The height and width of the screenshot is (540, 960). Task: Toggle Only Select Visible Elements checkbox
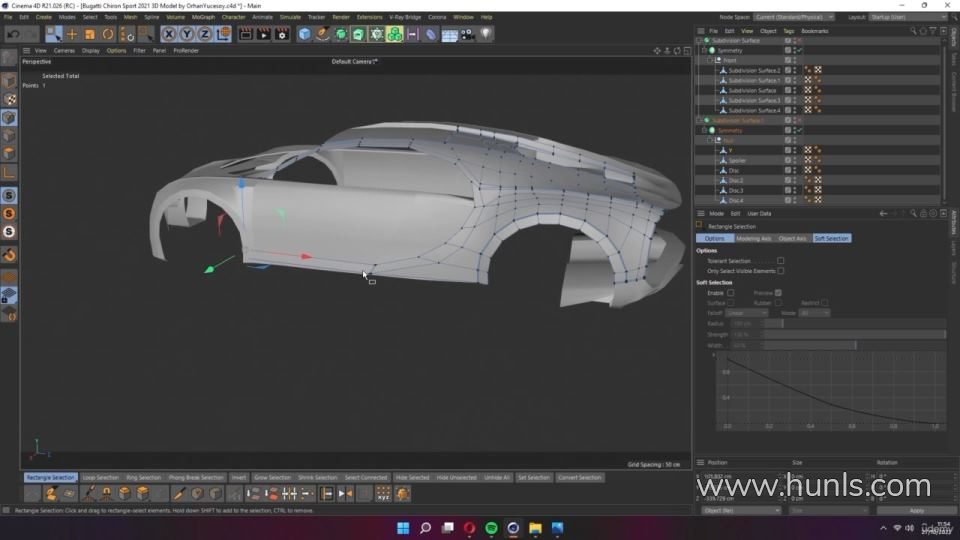tap(781, 271)
